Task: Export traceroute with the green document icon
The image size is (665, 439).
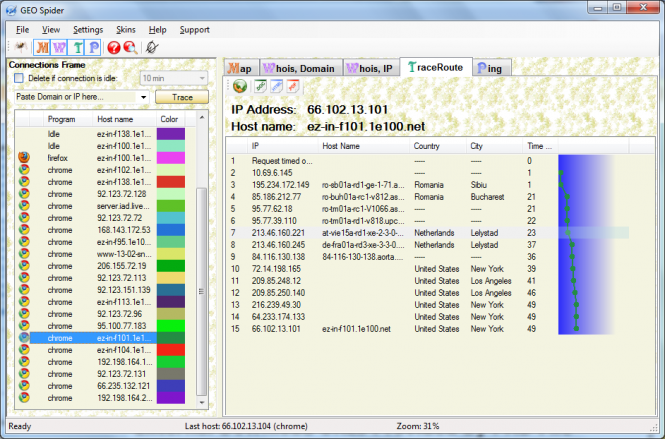Action: pos(260,86)
